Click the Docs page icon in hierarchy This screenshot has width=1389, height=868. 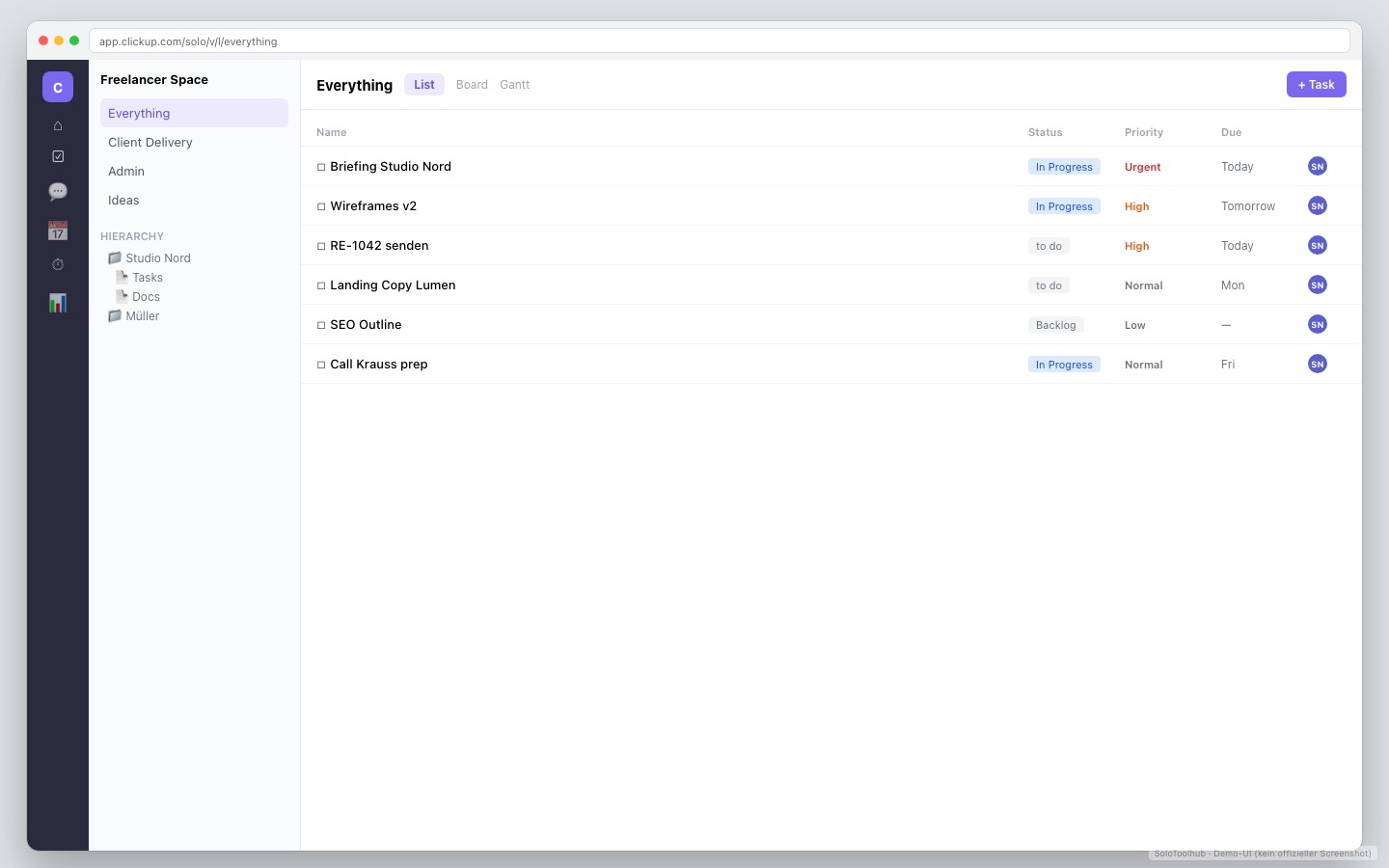click(x=123, y=296)
